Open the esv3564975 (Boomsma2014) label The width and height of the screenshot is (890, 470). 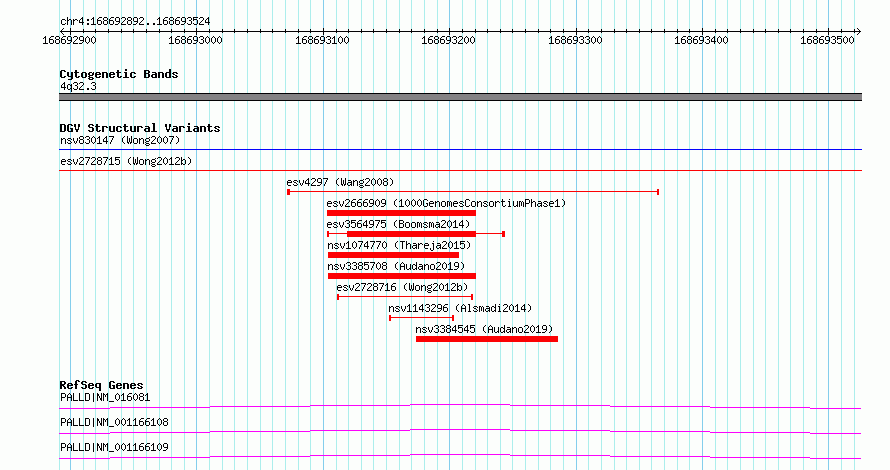tap(398, 224)
